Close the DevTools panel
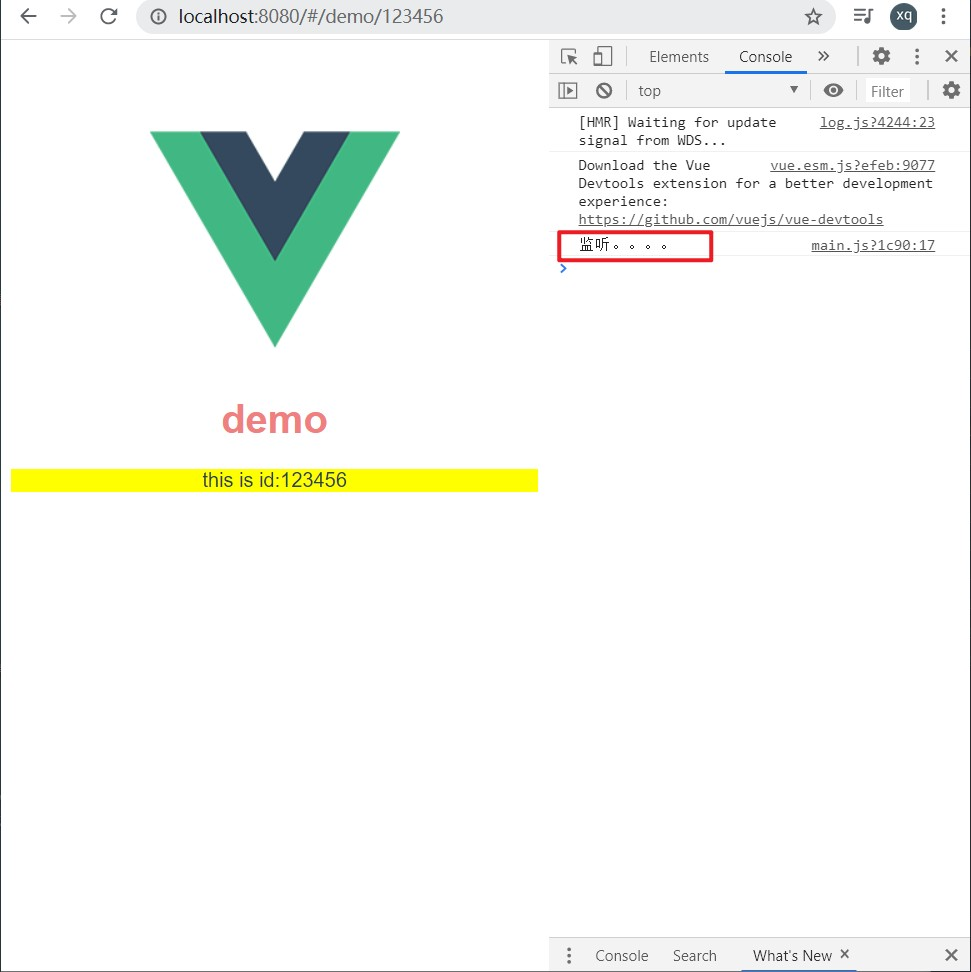 (x=951, y=56)
